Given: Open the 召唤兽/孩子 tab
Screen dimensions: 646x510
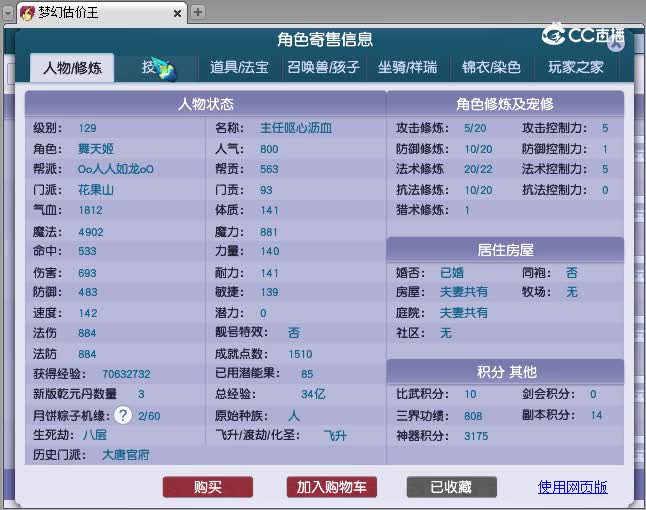Looking at the screenshot, I should pos(323,68).
